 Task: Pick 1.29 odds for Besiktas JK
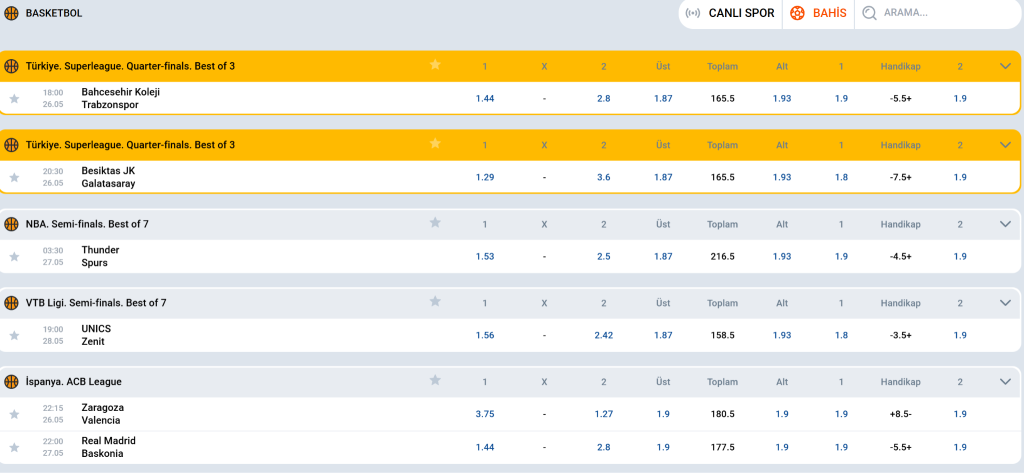pos(485,178)
